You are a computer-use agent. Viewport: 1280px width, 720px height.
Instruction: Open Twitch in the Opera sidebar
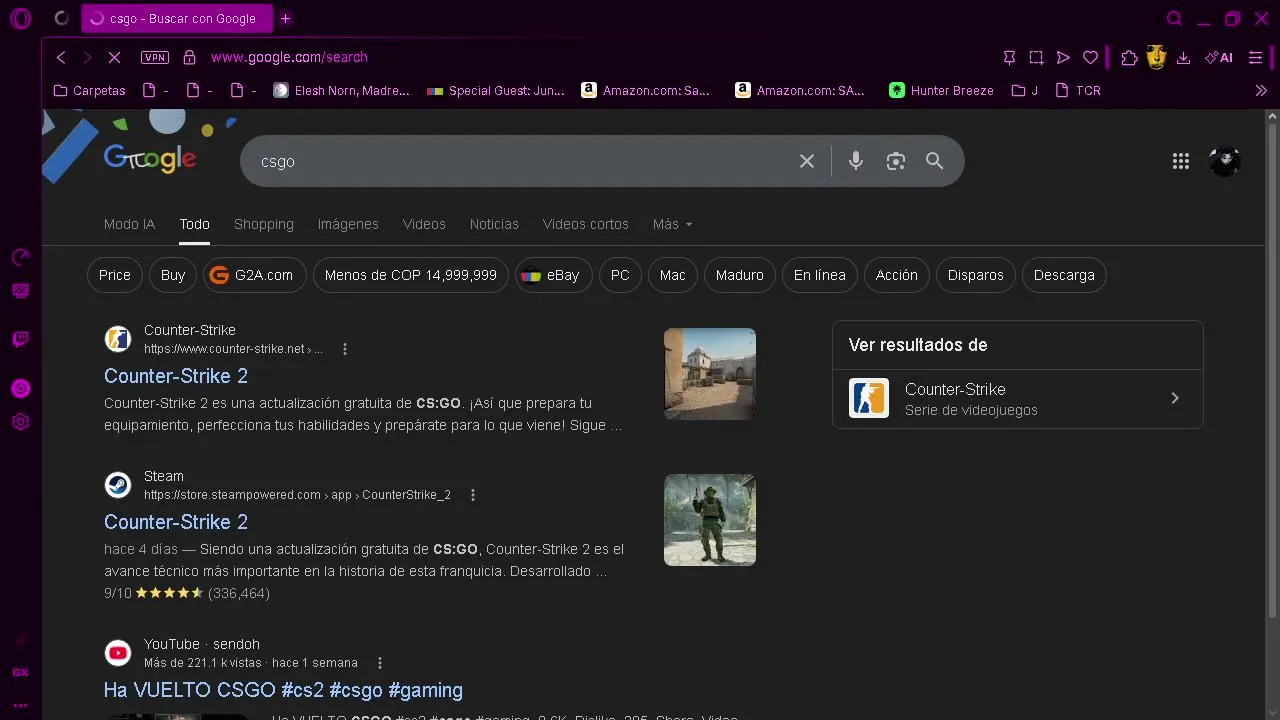[20, 339]
